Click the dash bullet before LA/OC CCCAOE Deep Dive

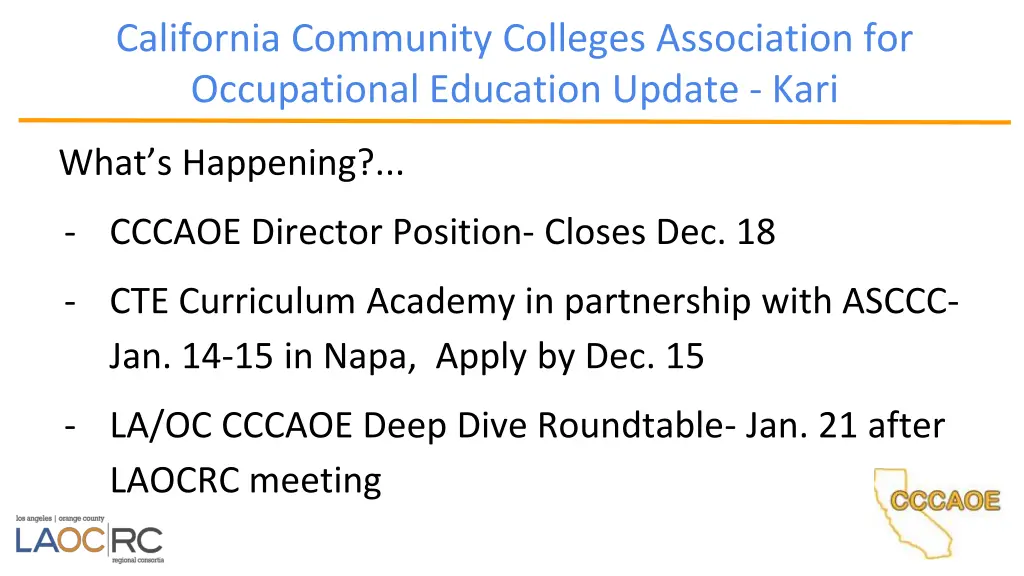click(70, 426)
